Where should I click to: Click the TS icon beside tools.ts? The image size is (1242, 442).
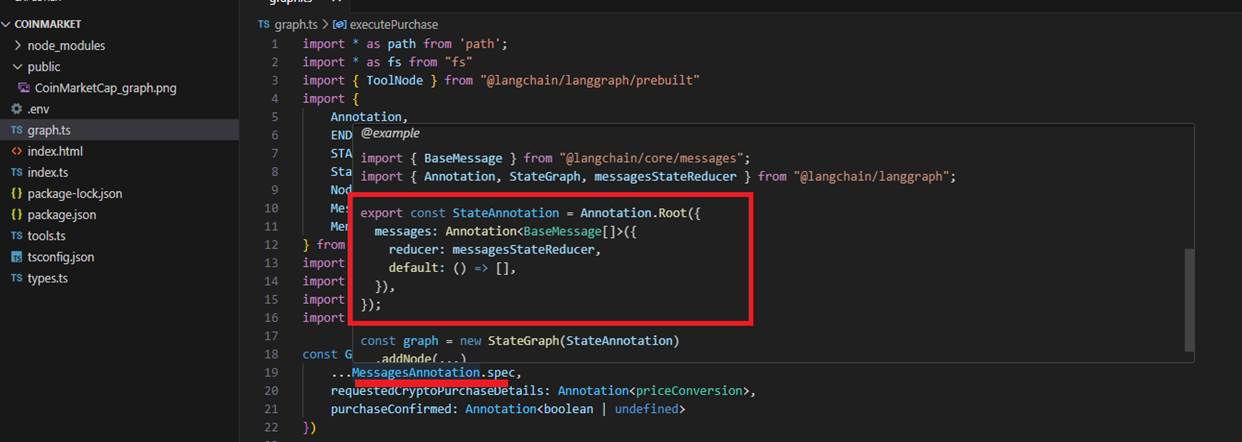(16, 235)
